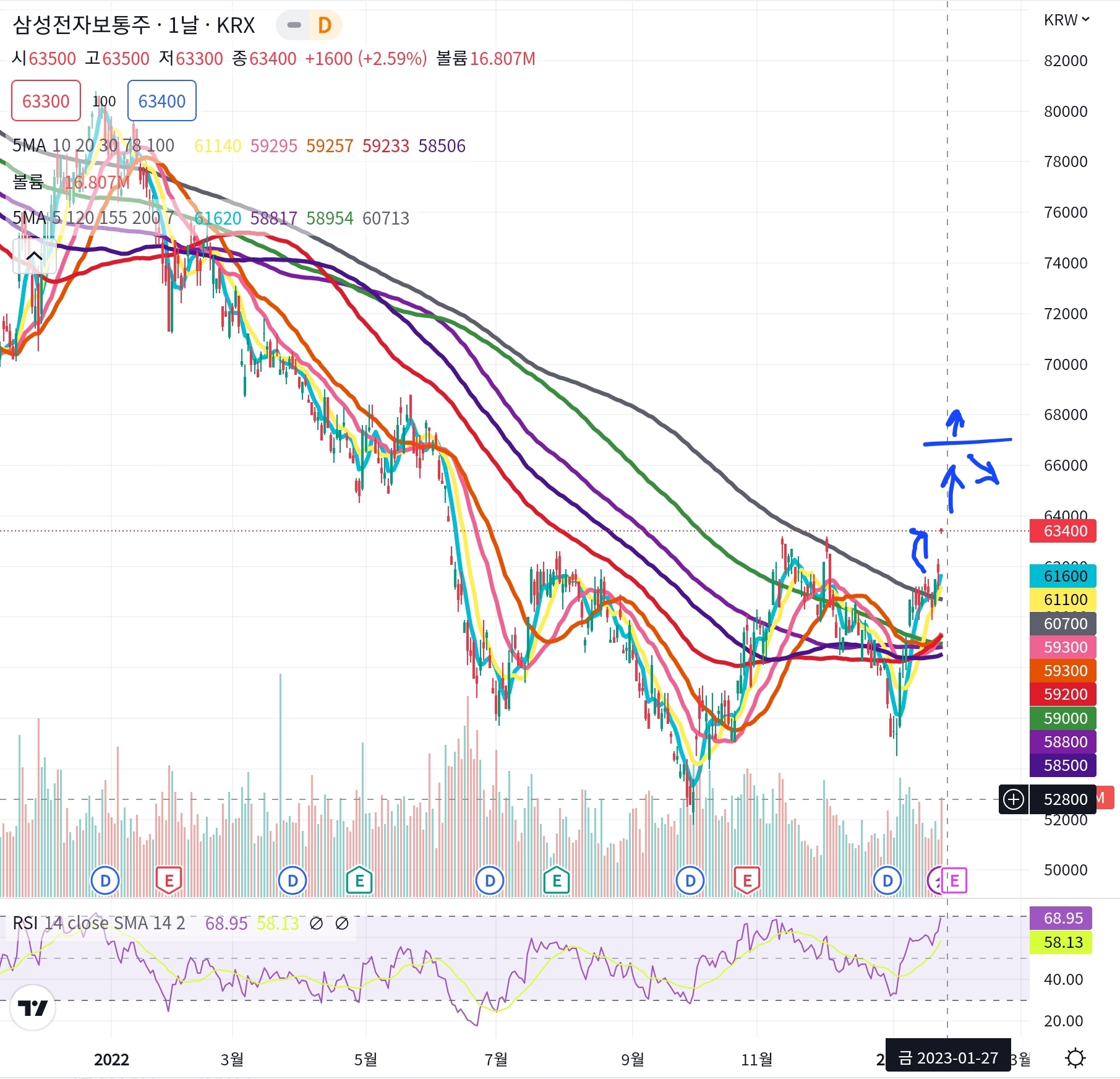1120x1079 pixels.
Task: Click the plus crosshair button beside 52800
Action: pyautogui.click(x=1014, y=799)
